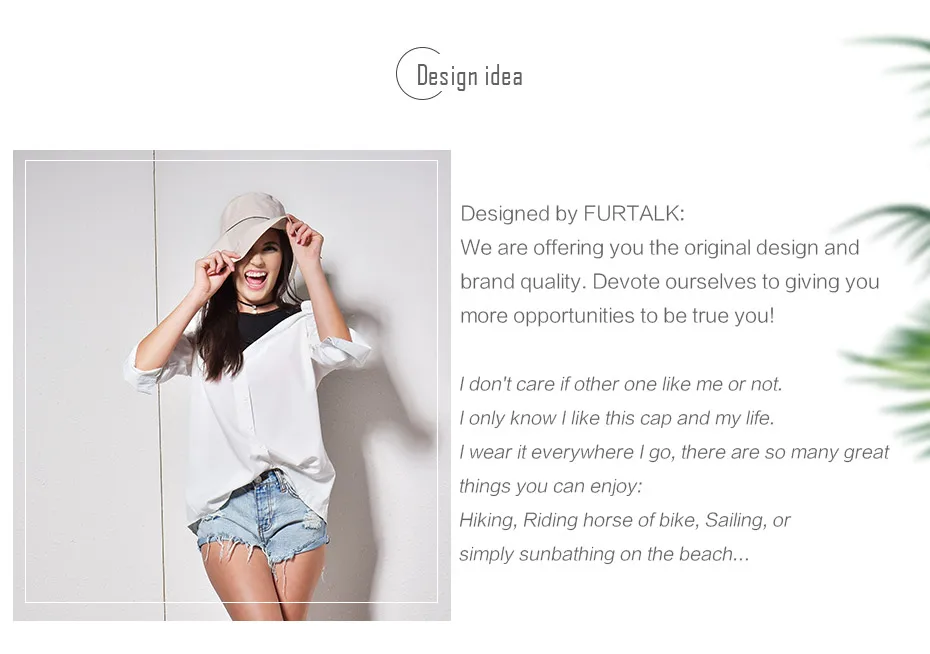930x654 pixels.
Task: Click the FURTALK brand name
Action: tap(634, 213)
